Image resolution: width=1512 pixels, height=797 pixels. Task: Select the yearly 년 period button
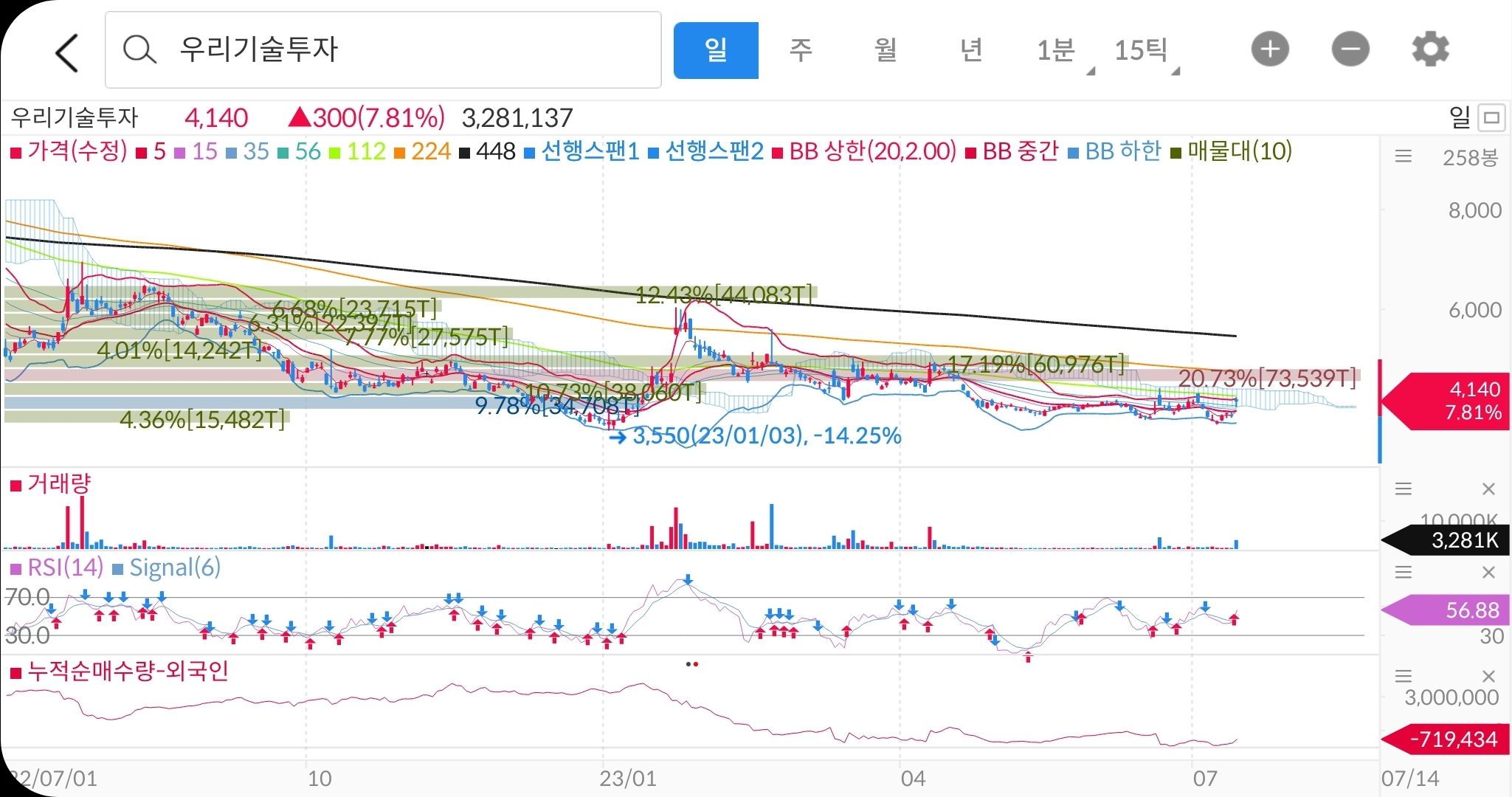pos(970,50)
